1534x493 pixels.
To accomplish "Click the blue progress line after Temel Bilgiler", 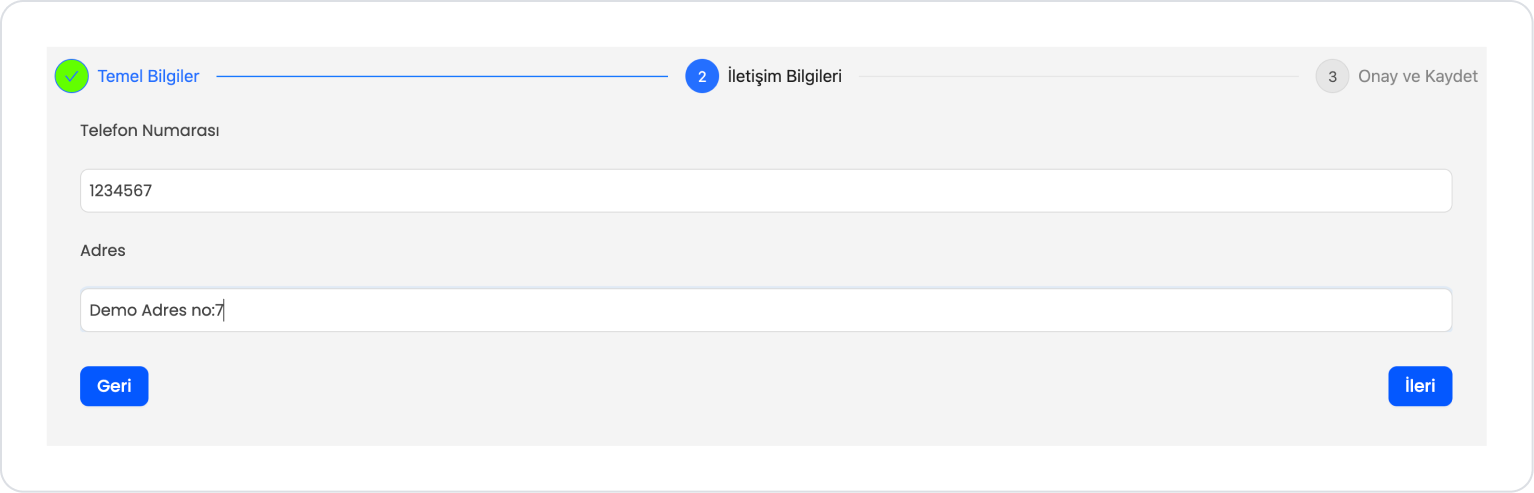I will pos(442,76).
